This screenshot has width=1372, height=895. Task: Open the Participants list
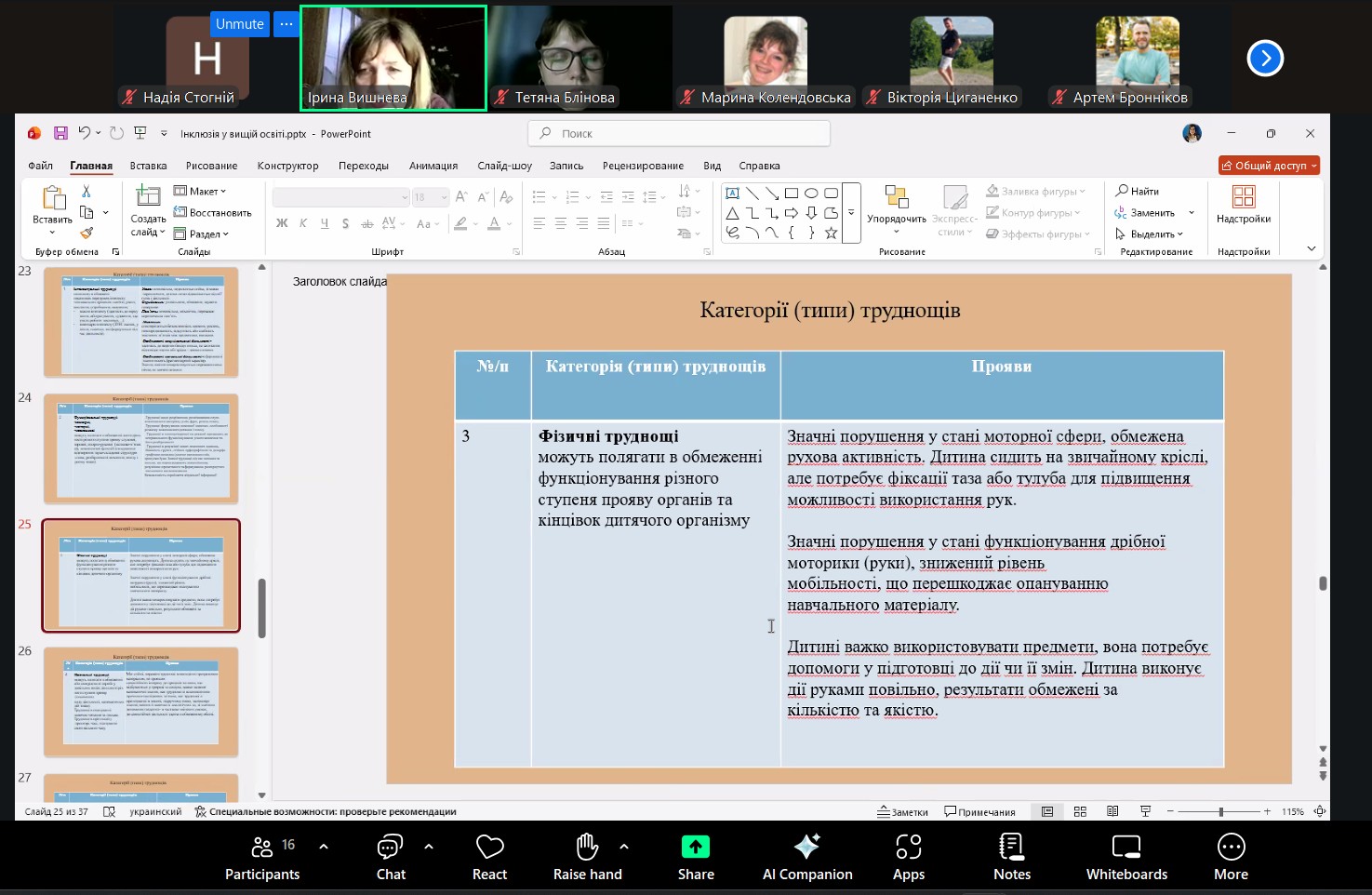pyautogui.click(x=262, y=847)
